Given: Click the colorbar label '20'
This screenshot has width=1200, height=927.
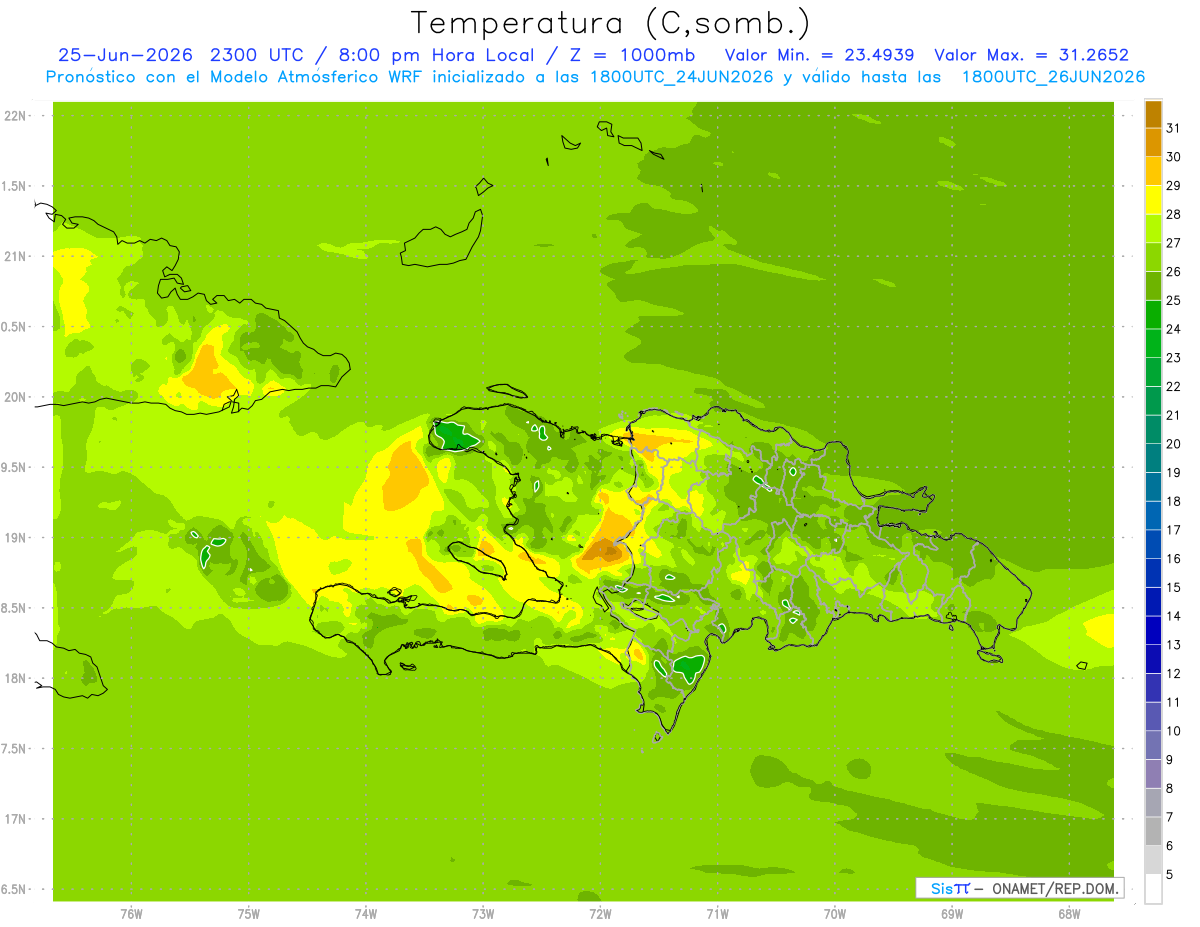Looking at the screenshot, I should coord(1174,444).
